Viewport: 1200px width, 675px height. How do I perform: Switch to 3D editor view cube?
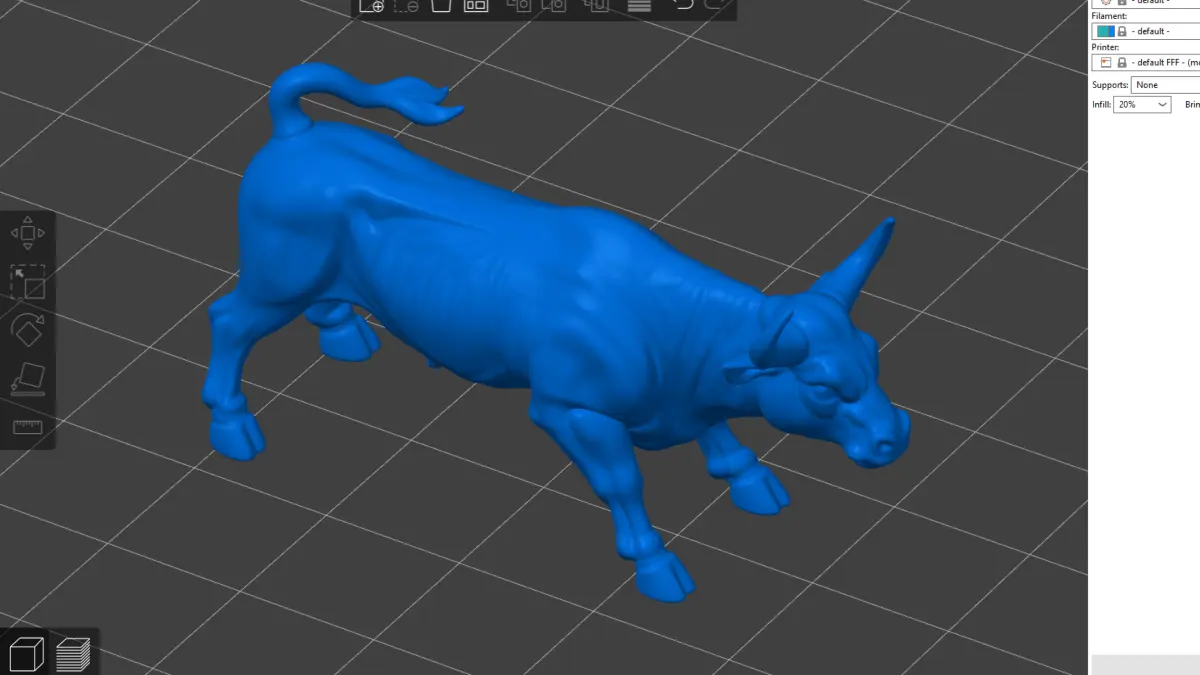tap(26, 654)
